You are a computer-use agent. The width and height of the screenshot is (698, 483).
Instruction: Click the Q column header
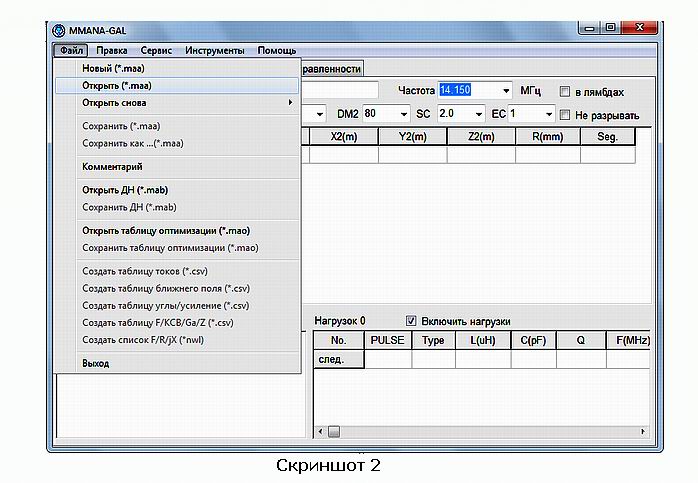click(580, 341)
